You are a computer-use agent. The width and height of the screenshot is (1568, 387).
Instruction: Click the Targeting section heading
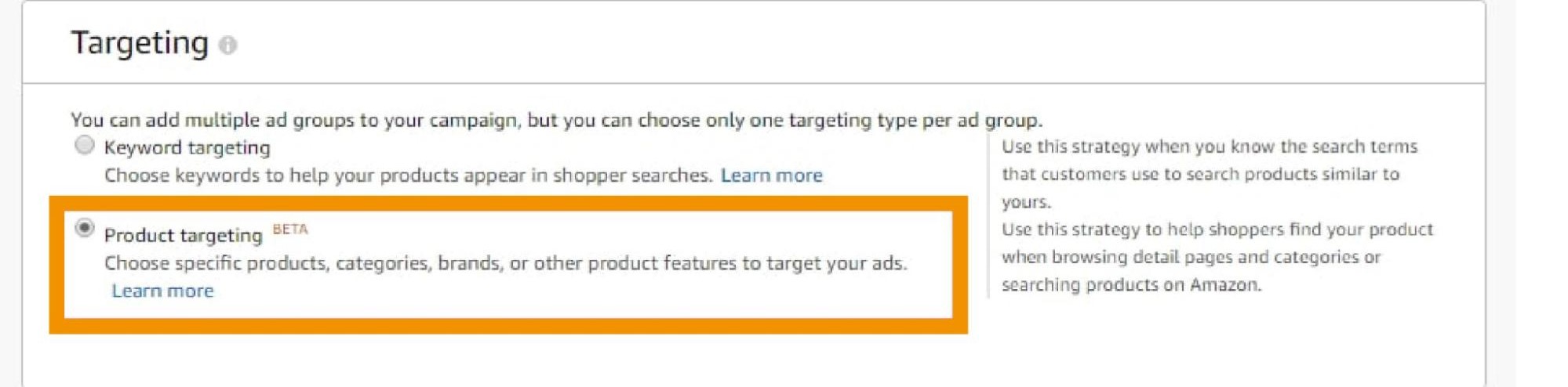point(140,43)
